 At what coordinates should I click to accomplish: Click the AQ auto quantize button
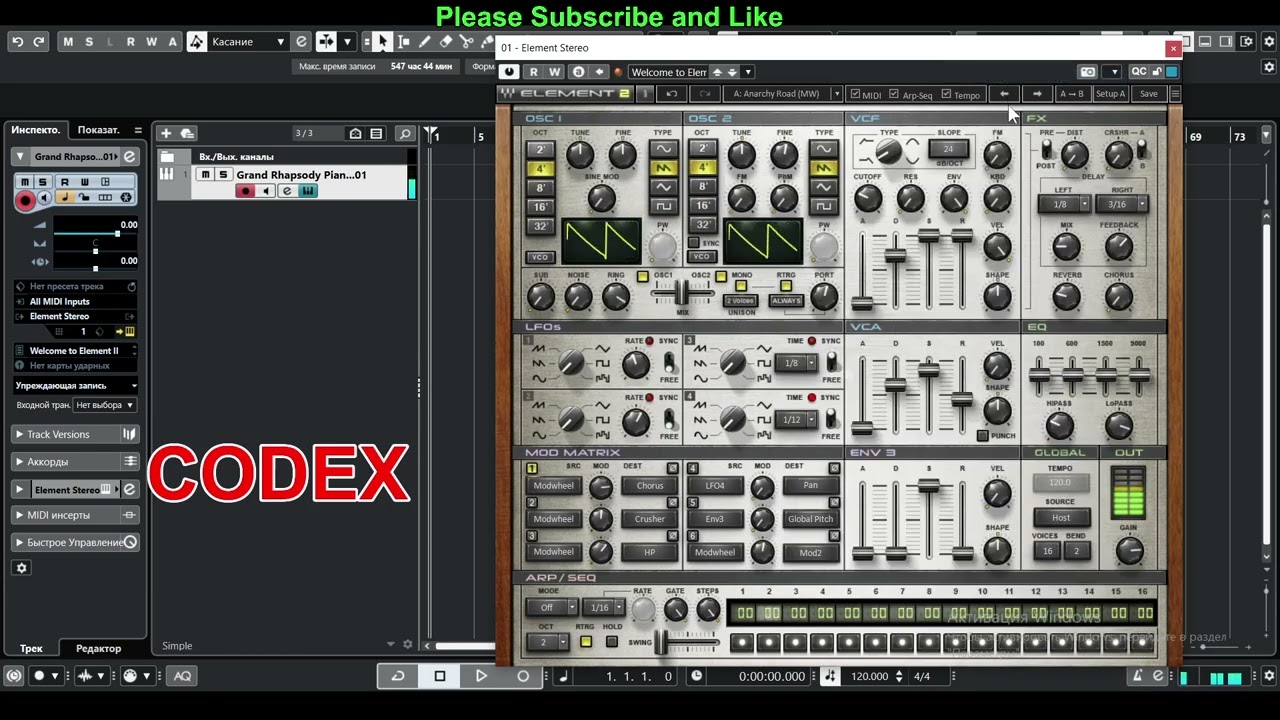pos(182,676)
